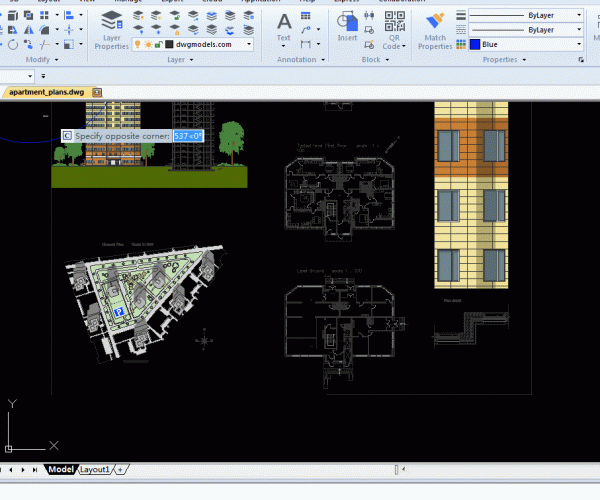
Task: Select the Trim tool
Action: pos(44,45)
